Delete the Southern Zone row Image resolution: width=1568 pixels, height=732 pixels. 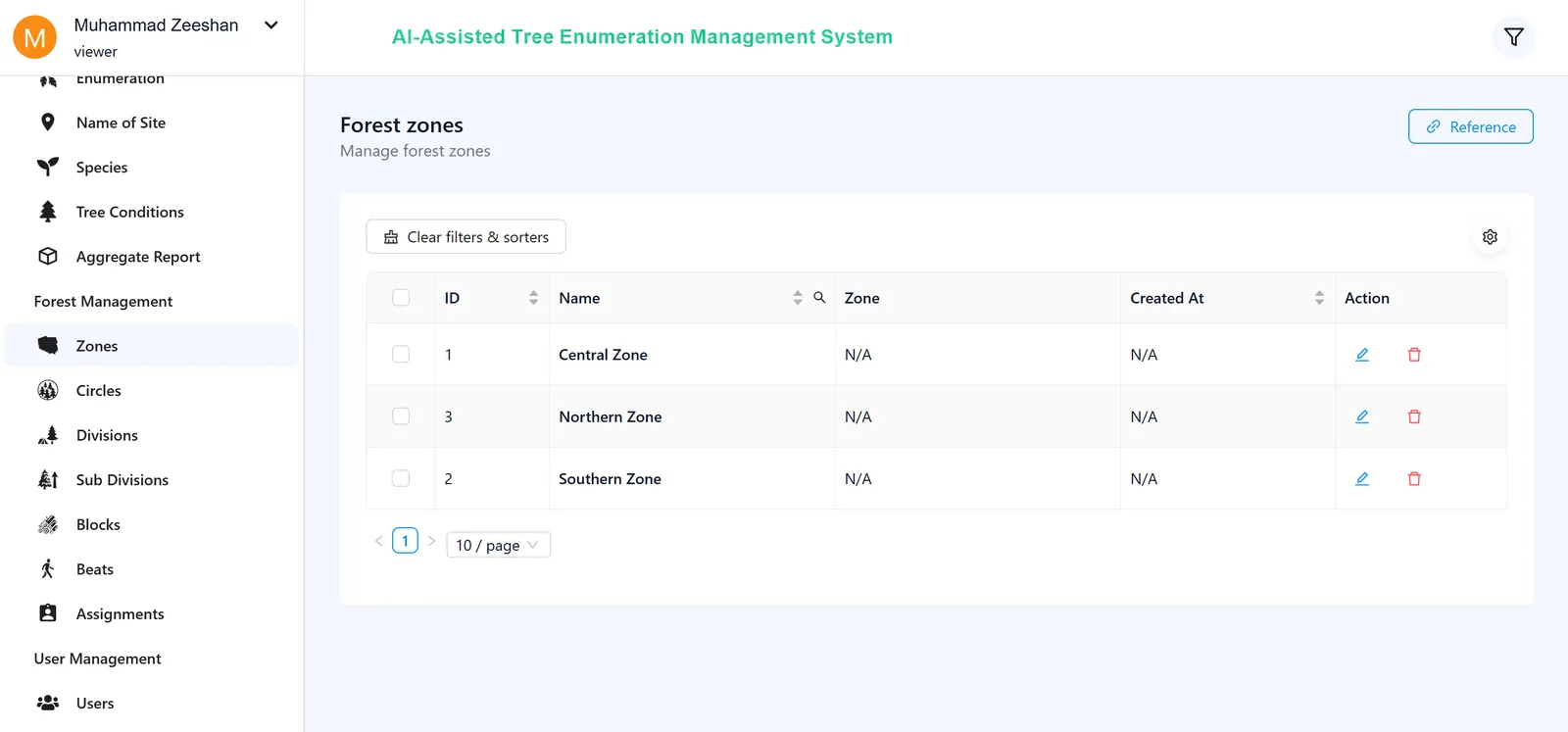[1414, 479]
